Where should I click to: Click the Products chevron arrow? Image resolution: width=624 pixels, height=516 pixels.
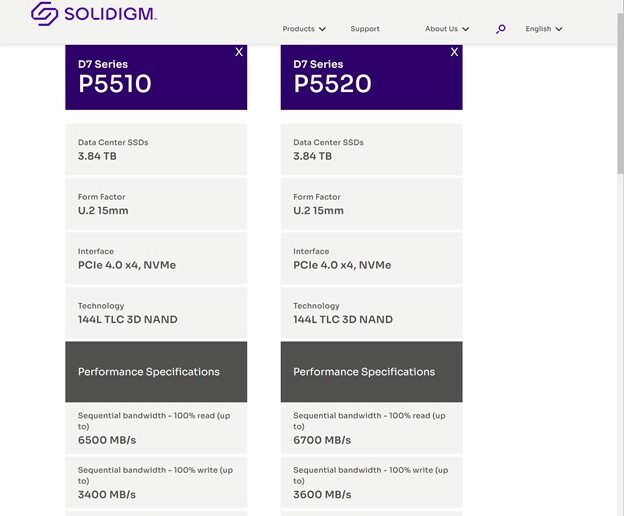click(322, 29)
